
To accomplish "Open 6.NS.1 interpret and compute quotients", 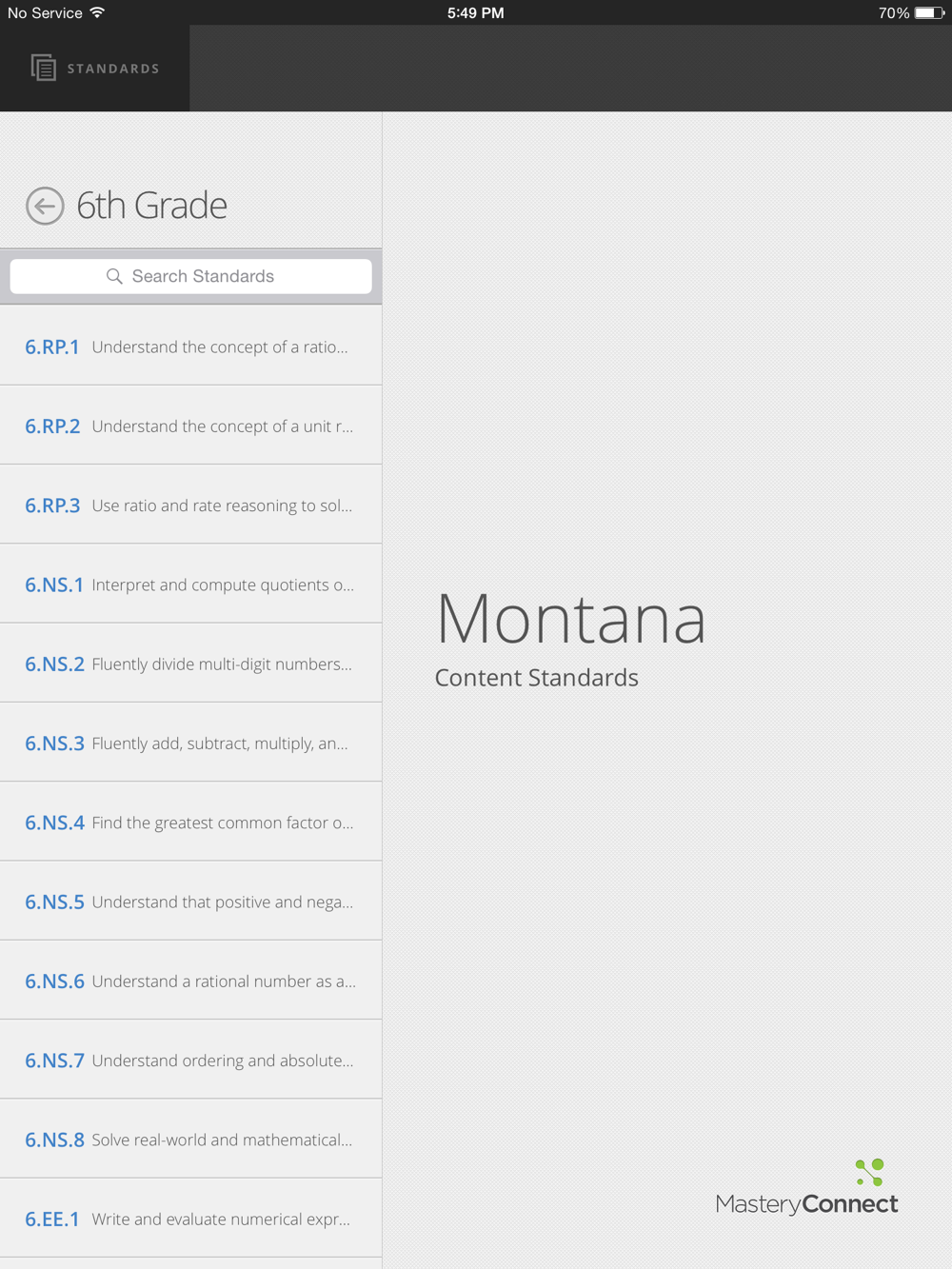I will coord(190,584).
